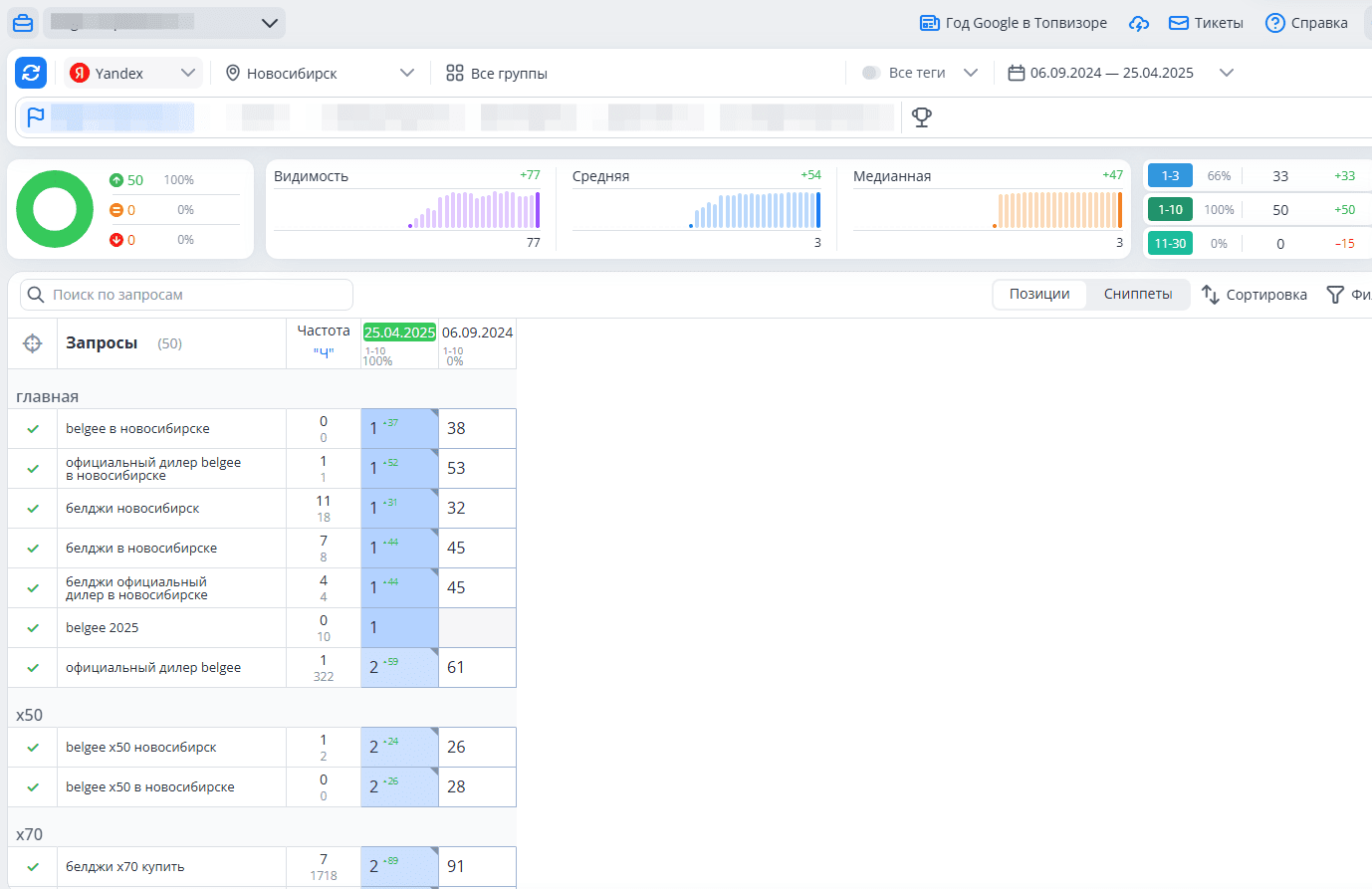Click frequency 322 for официальный дилер belgee

(x=324, y=677)
